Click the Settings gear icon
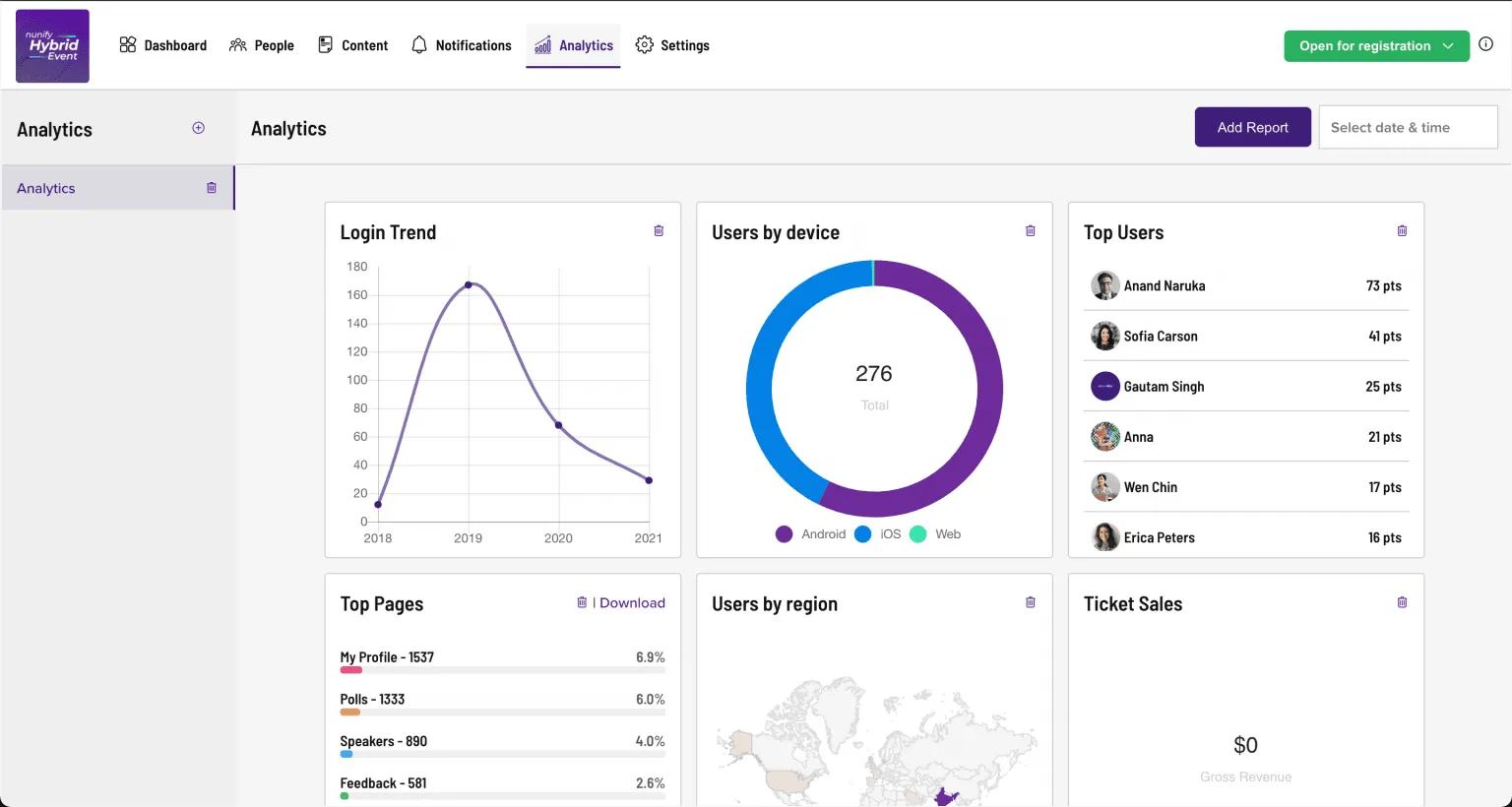Screen dimensions: 1512x807 click(645, 45)
